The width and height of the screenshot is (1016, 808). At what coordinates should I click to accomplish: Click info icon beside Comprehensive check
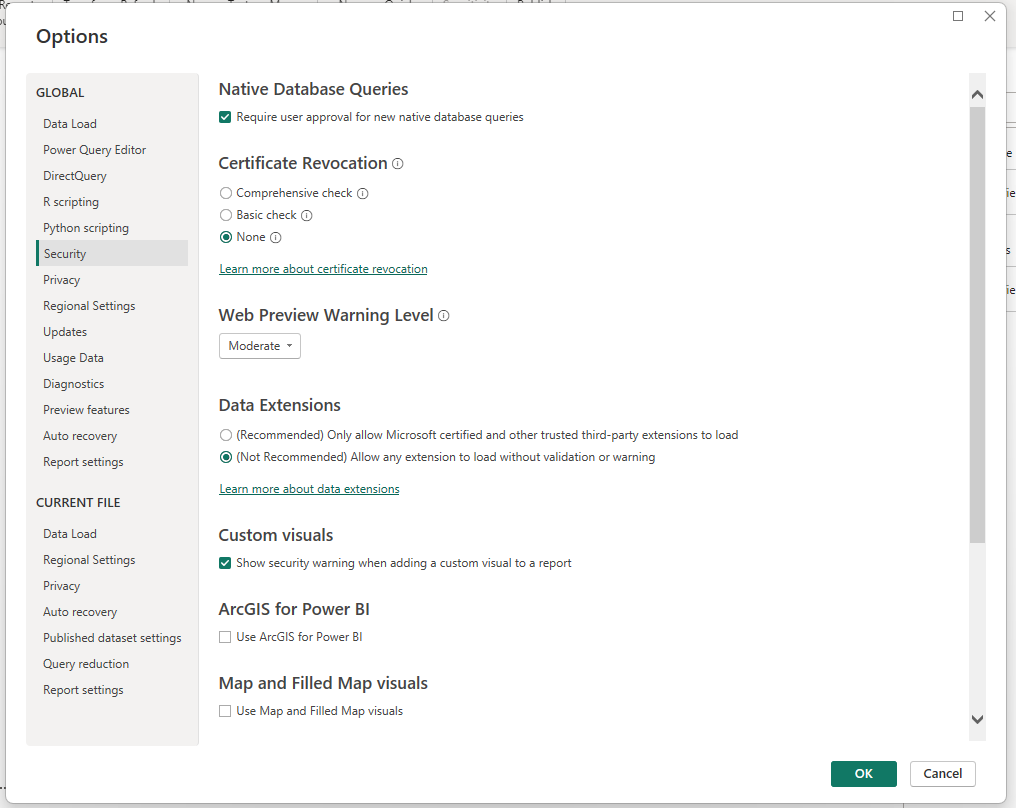tap(363, 193)
